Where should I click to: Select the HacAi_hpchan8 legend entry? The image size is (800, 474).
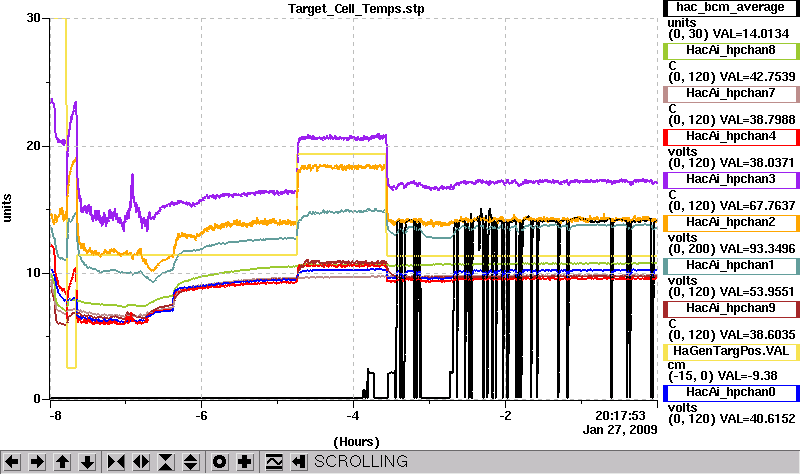tap(731, 51)
